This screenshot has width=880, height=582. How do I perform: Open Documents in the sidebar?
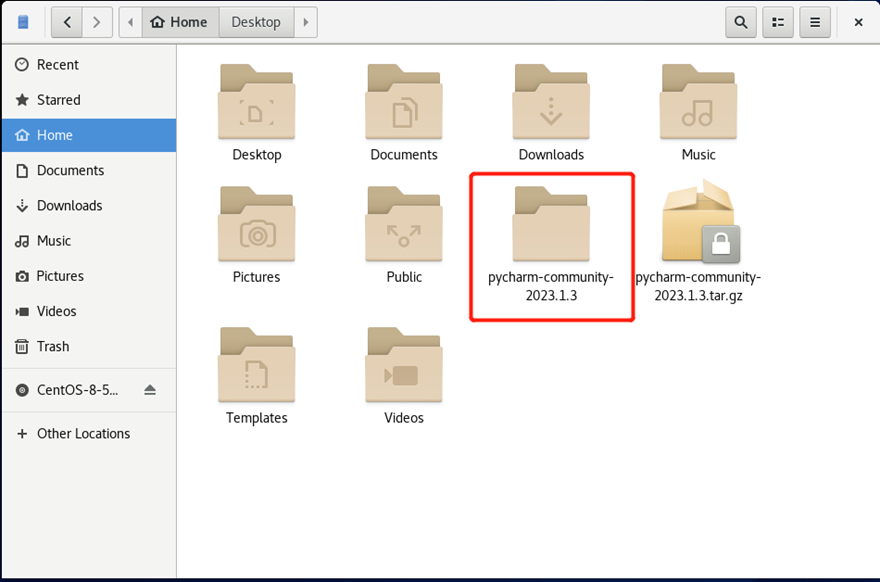89,171
